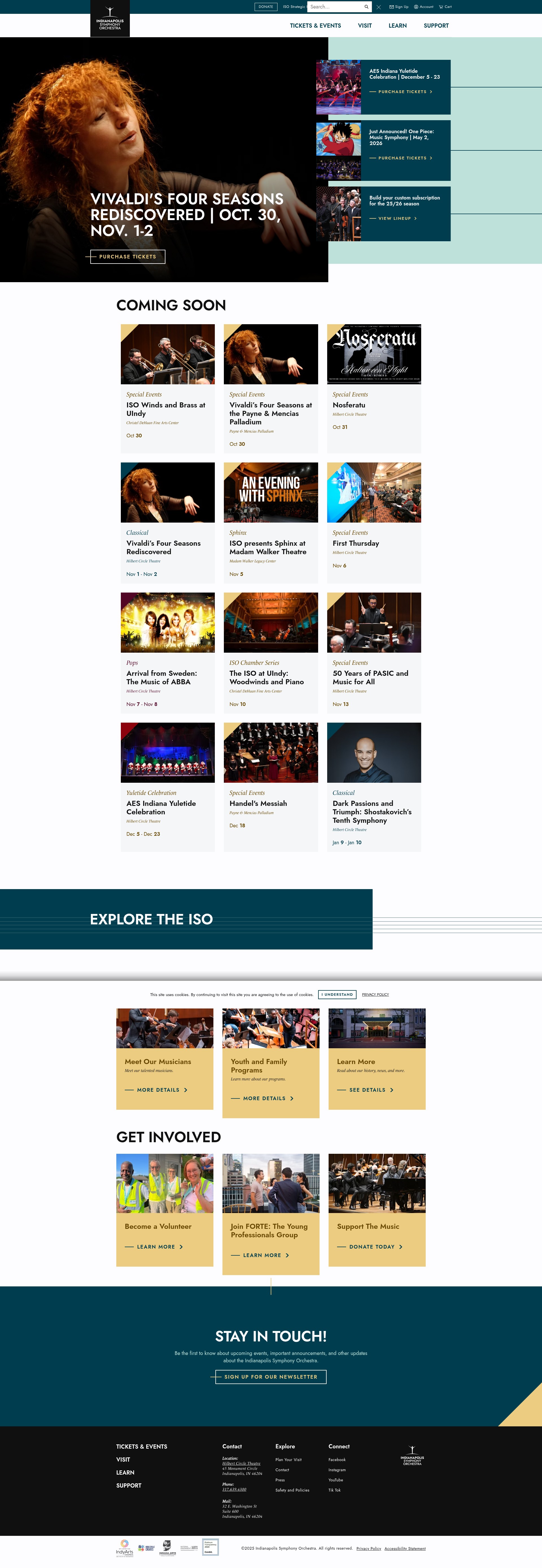This screenshot has height=1568, width=542.
Task: Open 50 Years of PASIC event title
Action: click(370, 677)
